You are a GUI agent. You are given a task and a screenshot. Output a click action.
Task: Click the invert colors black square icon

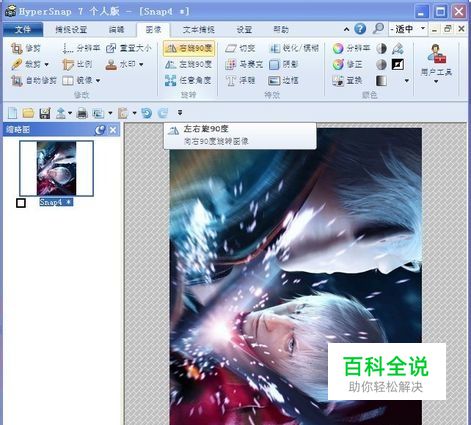(x=398, y=64)
